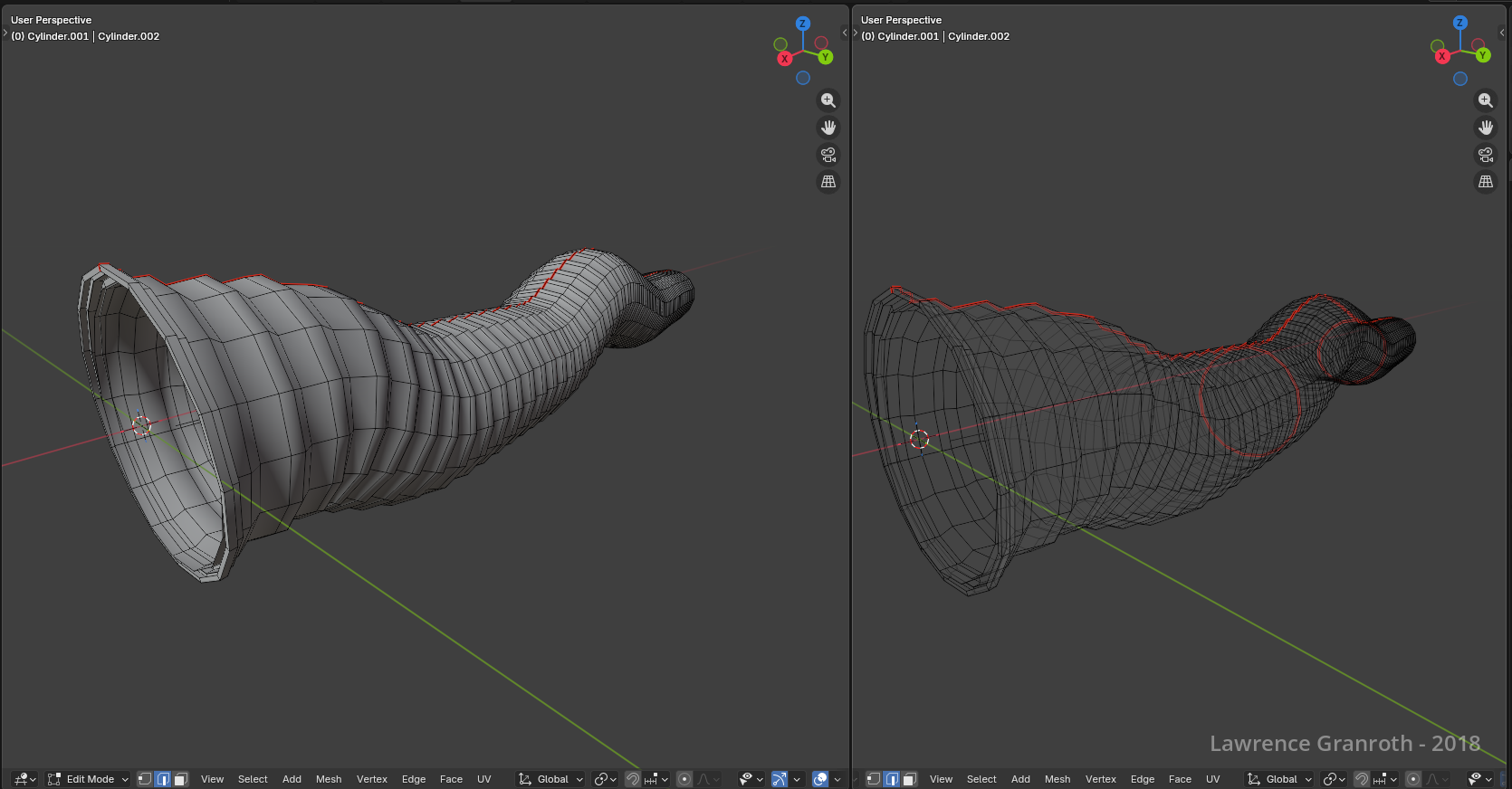Toggle proportional editing in right viewport header
Viewport: 1512px width, 789px height.
point(1413,779)
